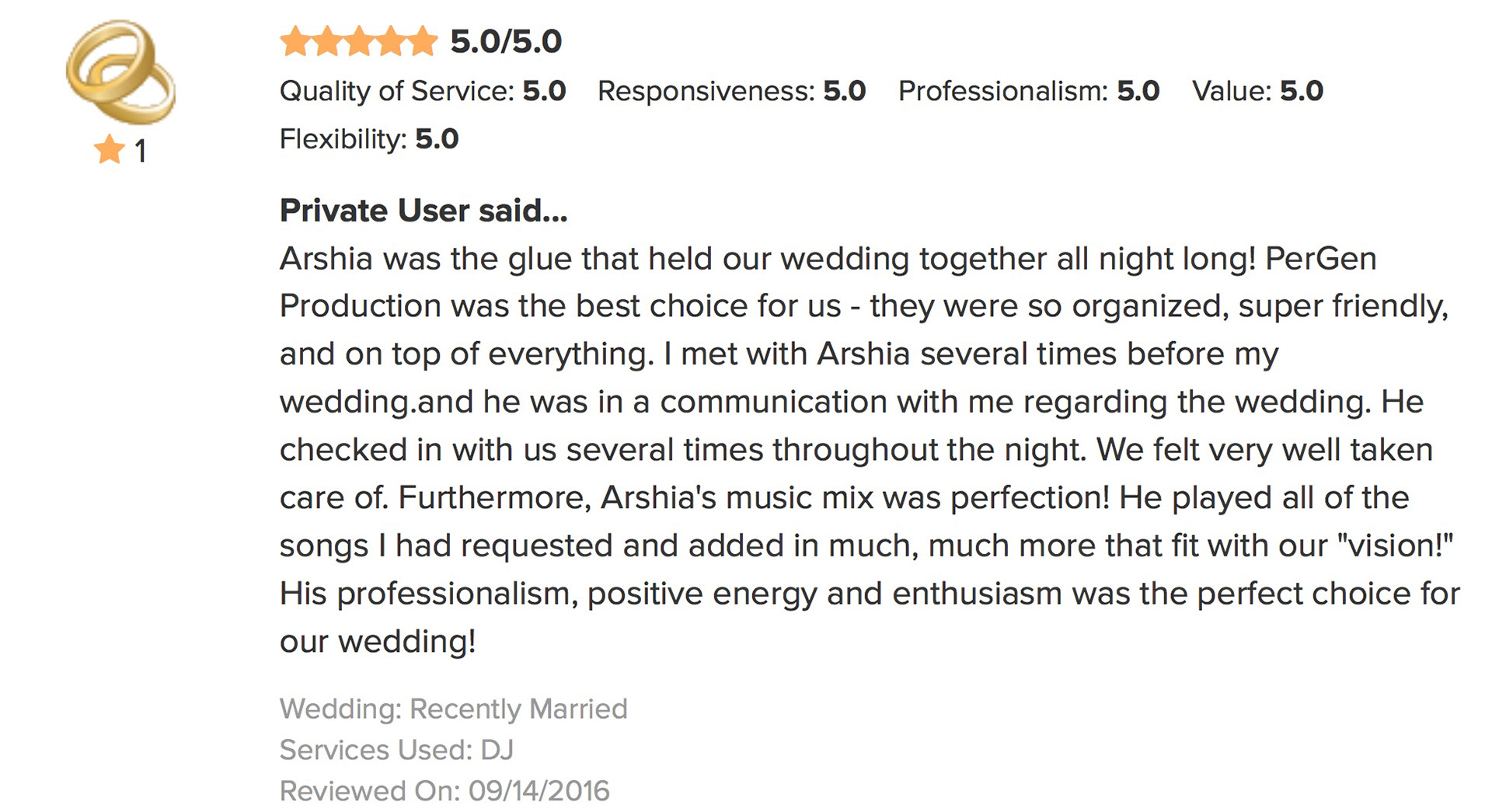Screen dimensions: 1492x812
Task: Click the "PerGen" name in the review text
Action: (x=1321, y=259)
